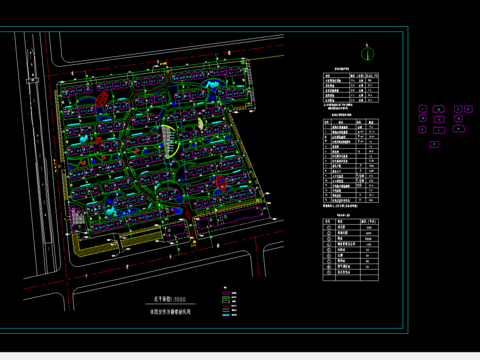Click the subtitle text under the title underline
This screenshot has width=480, height=360.
pyautogui.click(x=170, y=312)
